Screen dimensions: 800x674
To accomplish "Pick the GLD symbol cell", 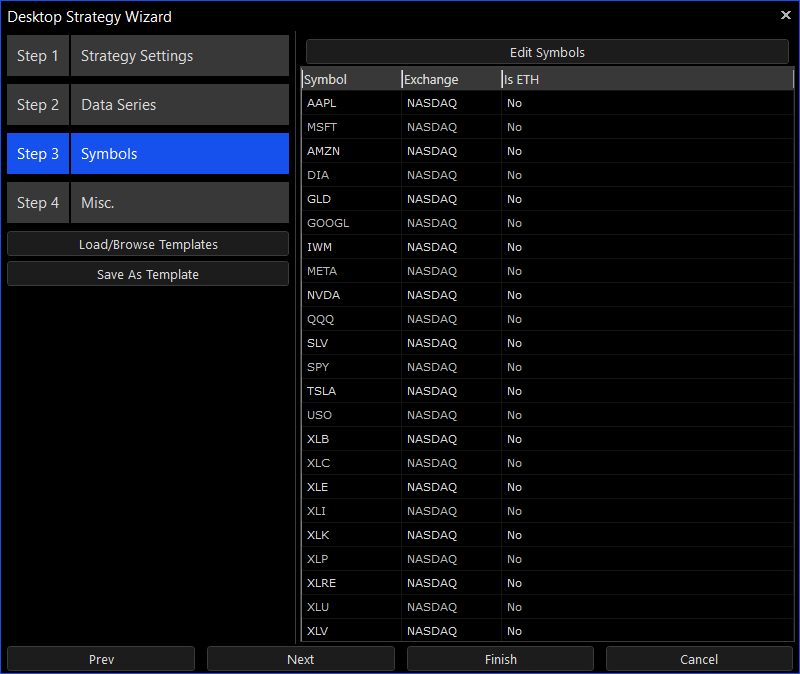I will point(352,199).
